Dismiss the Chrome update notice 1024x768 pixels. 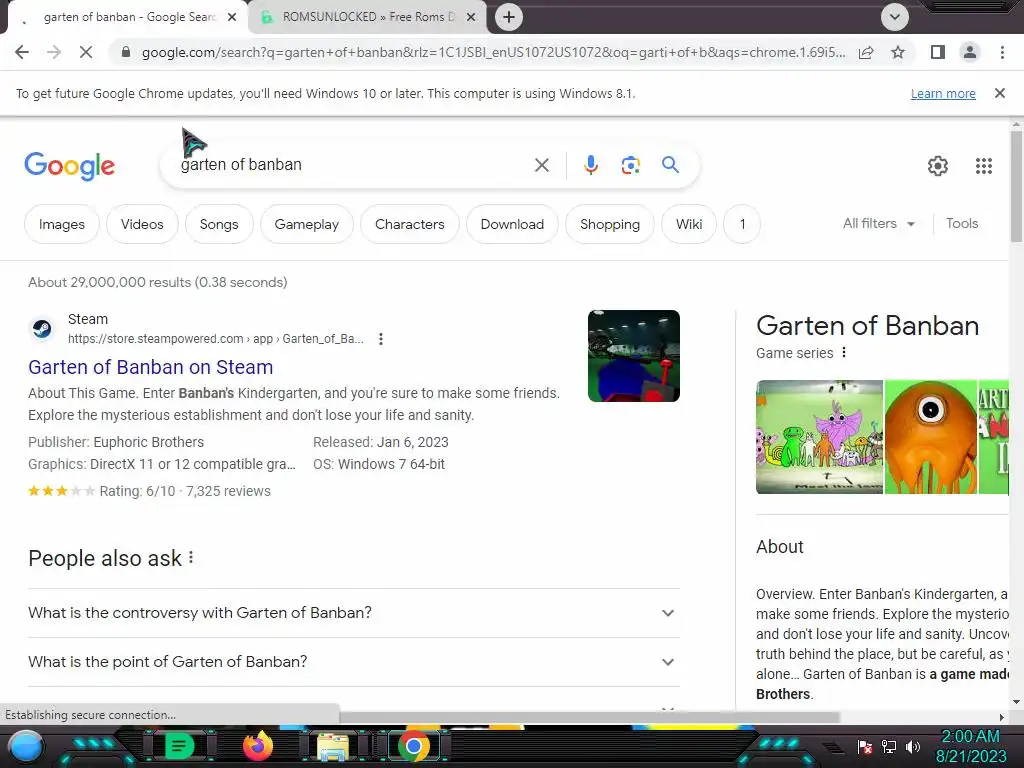coord(1000,93)
